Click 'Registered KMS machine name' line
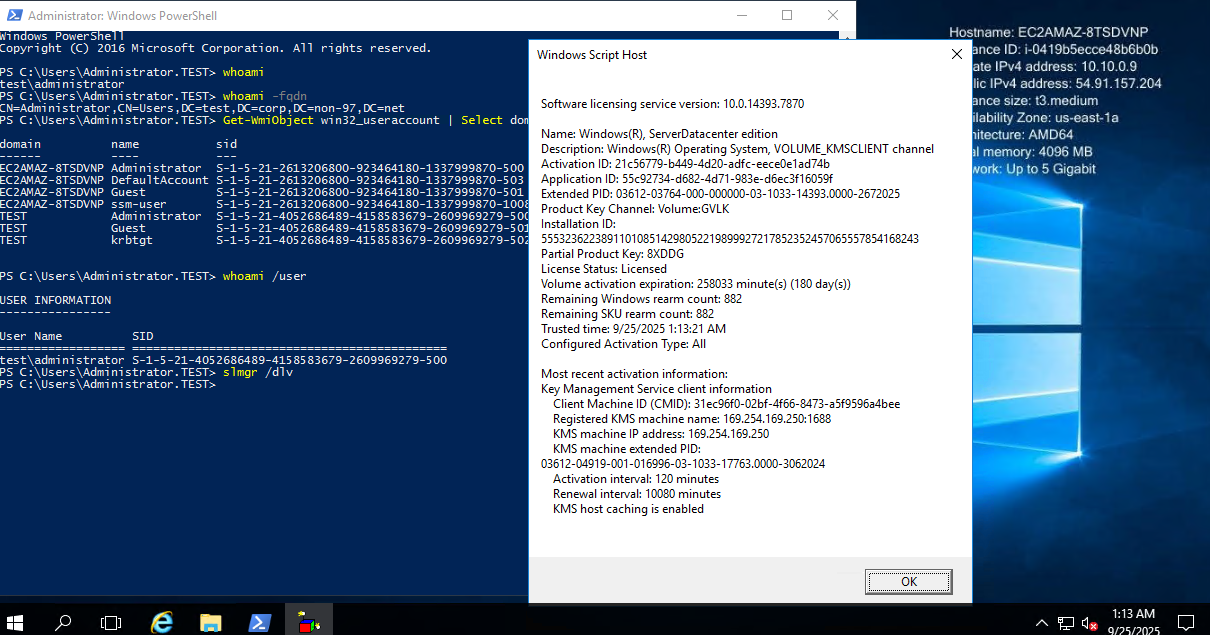This screenshot has width=1210, height=635. pos(692,419)
